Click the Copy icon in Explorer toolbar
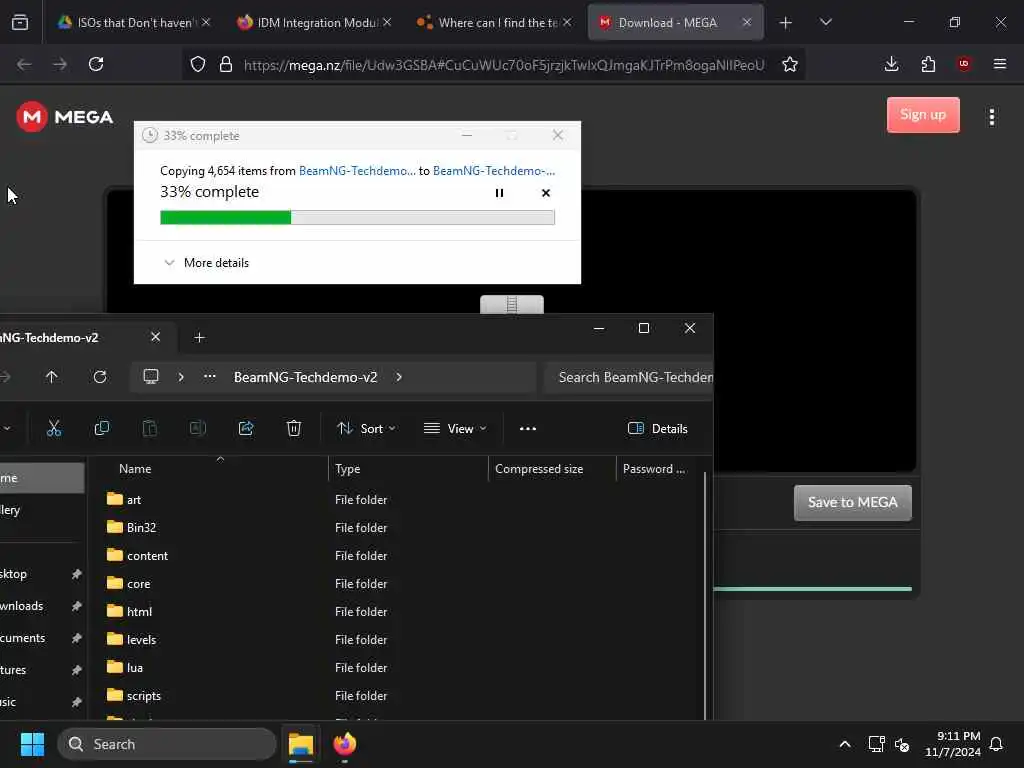1024x768 pixels. pyautogui.click(x=101, y=428)
